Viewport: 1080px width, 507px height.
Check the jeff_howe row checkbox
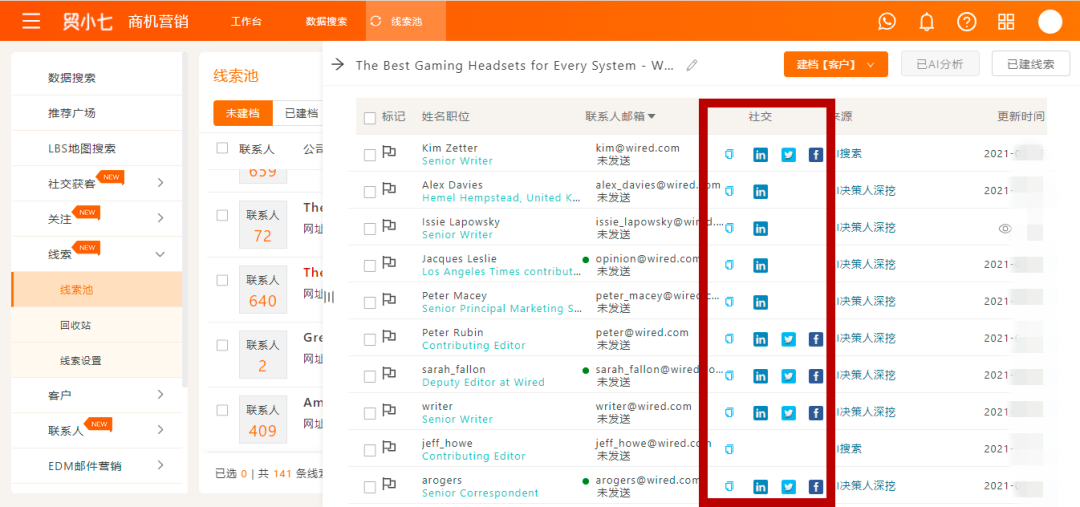370,450
